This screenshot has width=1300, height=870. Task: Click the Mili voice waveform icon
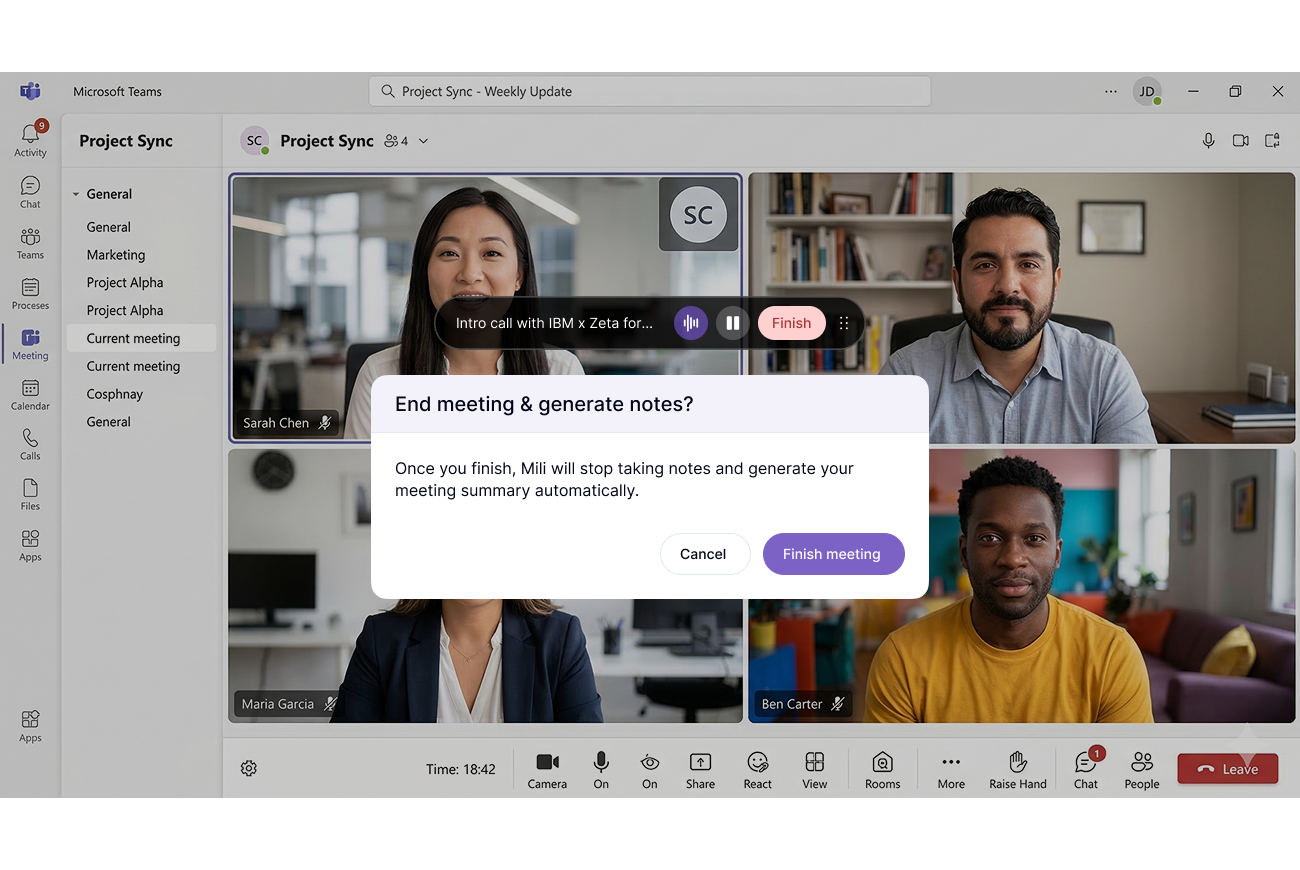690,323
